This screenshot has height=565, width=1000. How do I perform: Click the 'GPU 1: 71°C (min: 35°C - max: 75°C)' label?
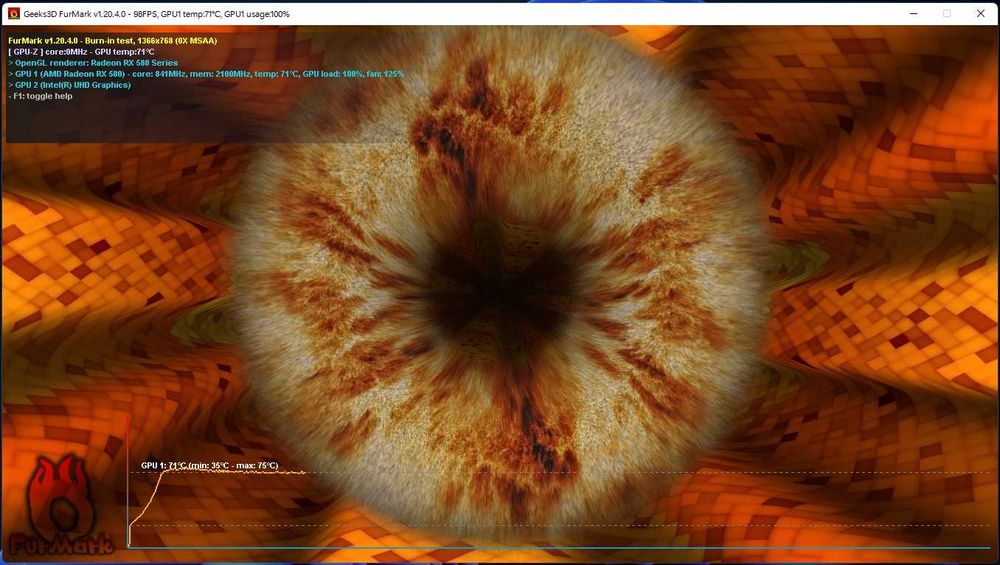[x=210, y=466]
